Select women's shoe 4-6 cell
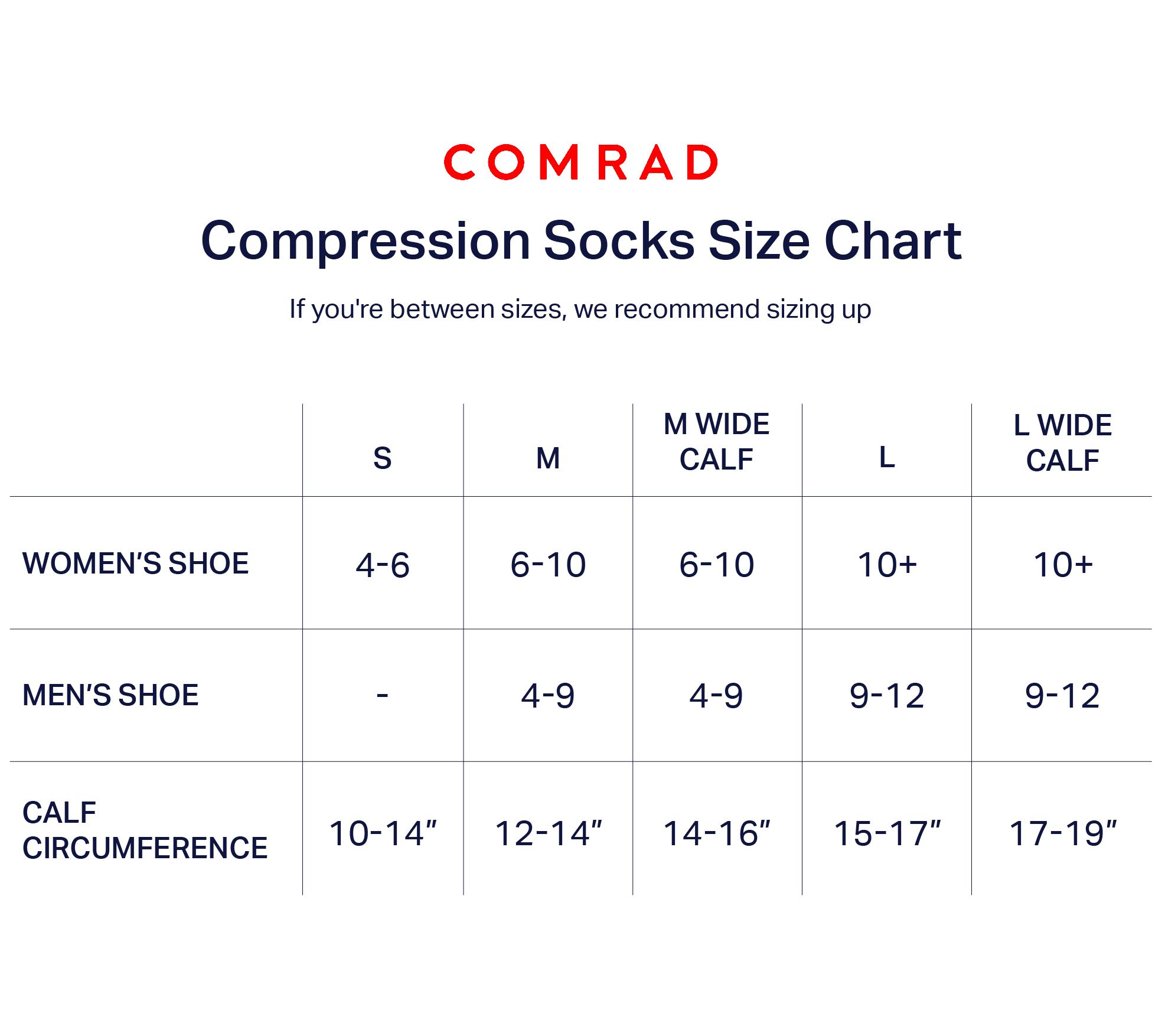 click(383, 565)
